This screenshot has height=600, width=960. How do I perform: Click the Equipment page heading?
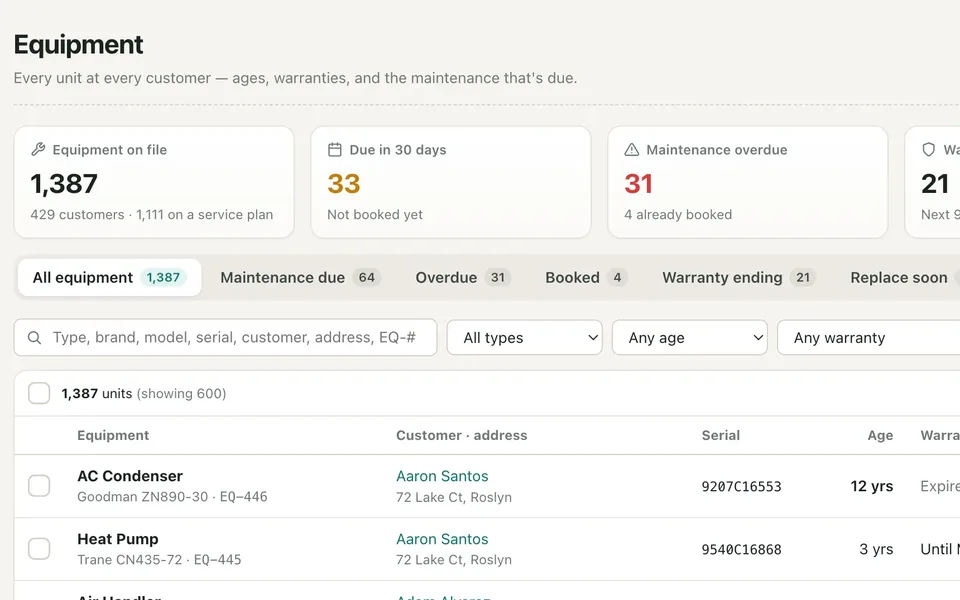tap(78, 45)
